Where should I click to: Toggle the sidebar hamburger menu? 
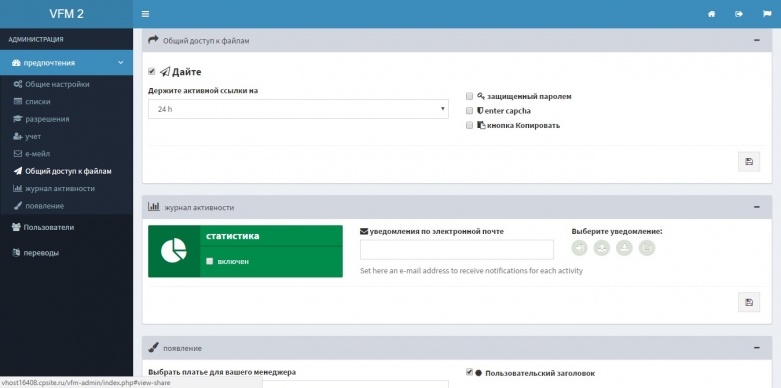[145, 14]
